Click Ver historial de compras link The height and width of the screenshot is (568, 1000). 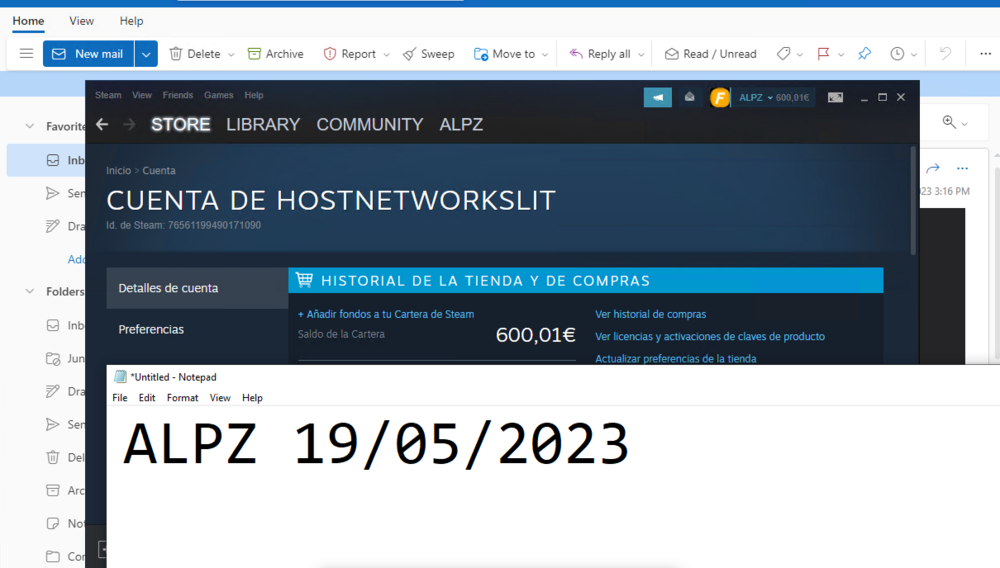click(651, 314)
